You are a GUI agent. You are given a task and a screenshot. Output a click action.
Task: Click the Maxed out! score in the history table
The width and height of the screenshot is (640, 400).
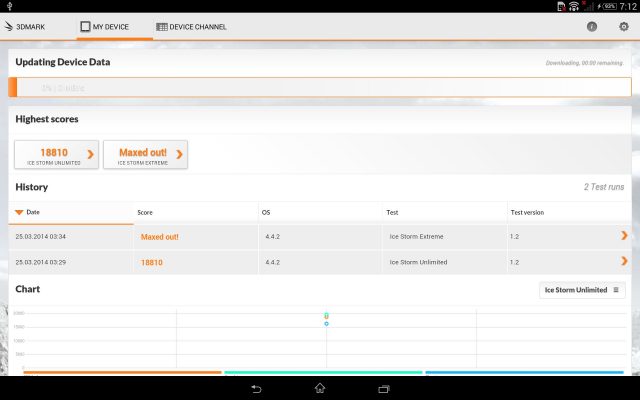point(160,237)
